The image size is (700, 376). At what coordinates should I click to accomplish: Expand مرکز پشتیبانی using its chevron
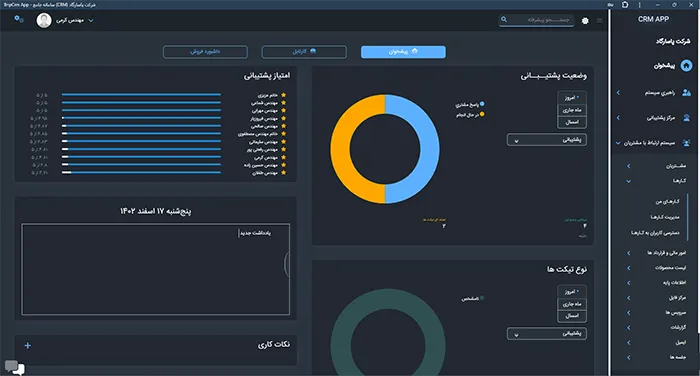(x=618, y=118)
